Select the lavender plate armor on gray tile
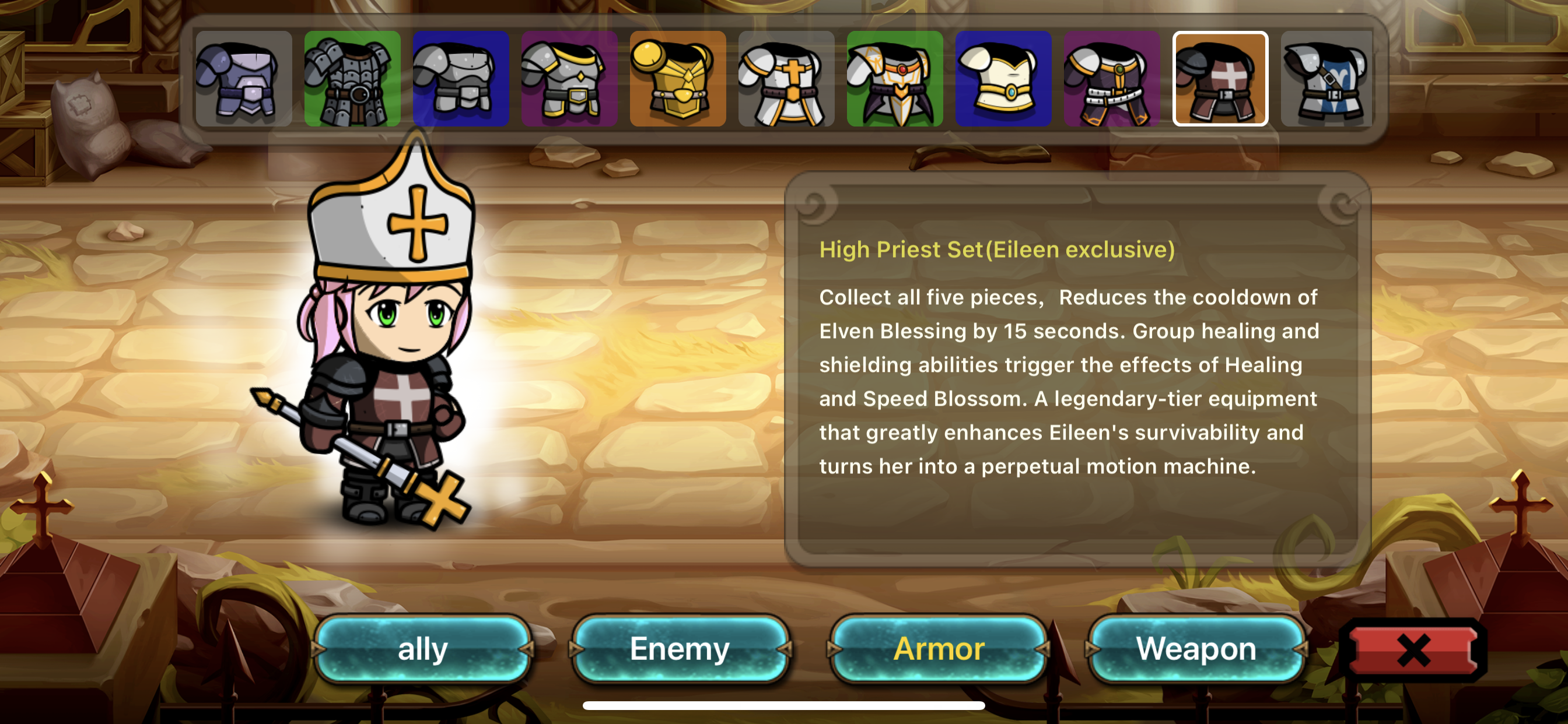The image size is (1568, 724). click(x=243, y=79)
